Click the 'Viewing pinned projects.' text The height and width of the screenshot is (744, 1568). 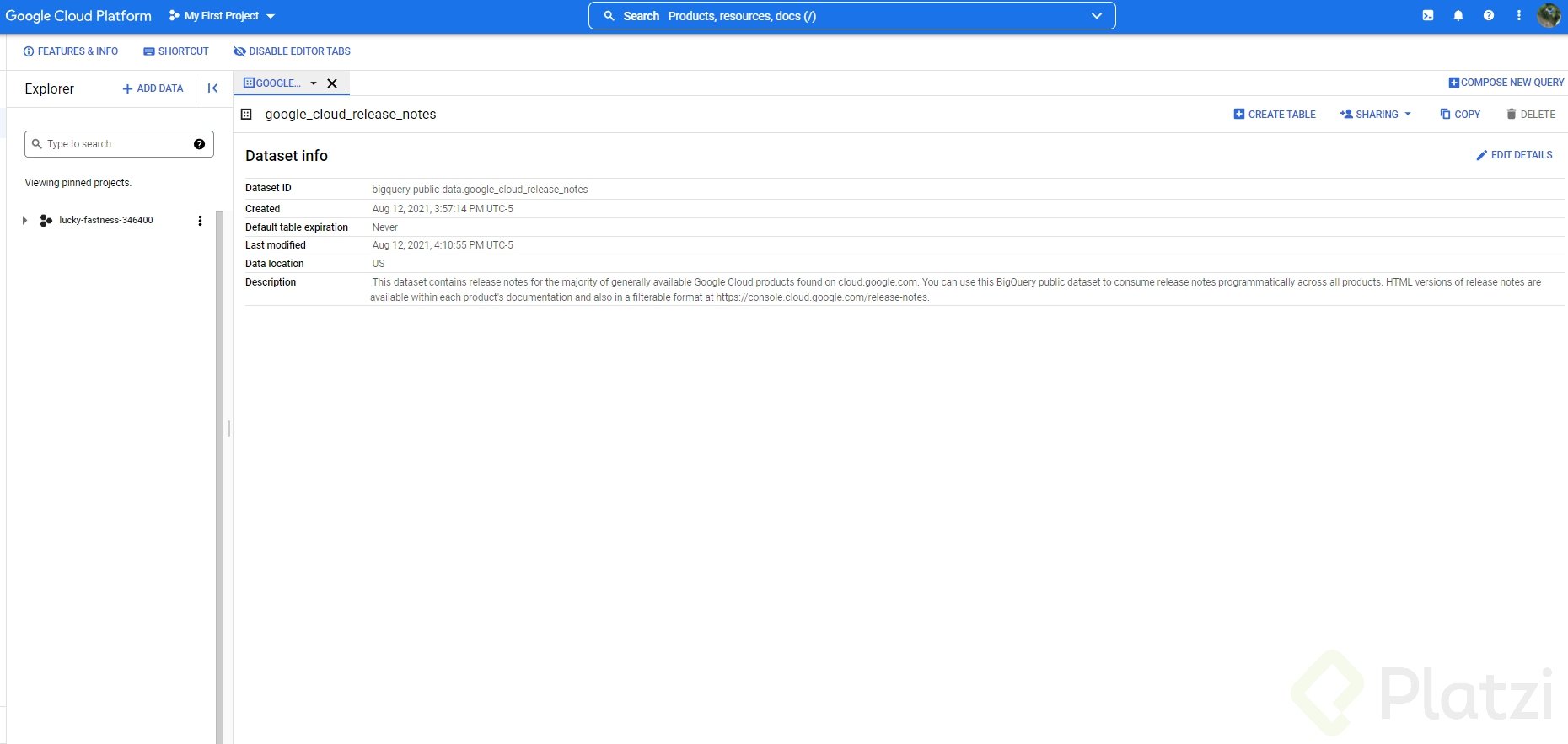(x=78, y=183)
